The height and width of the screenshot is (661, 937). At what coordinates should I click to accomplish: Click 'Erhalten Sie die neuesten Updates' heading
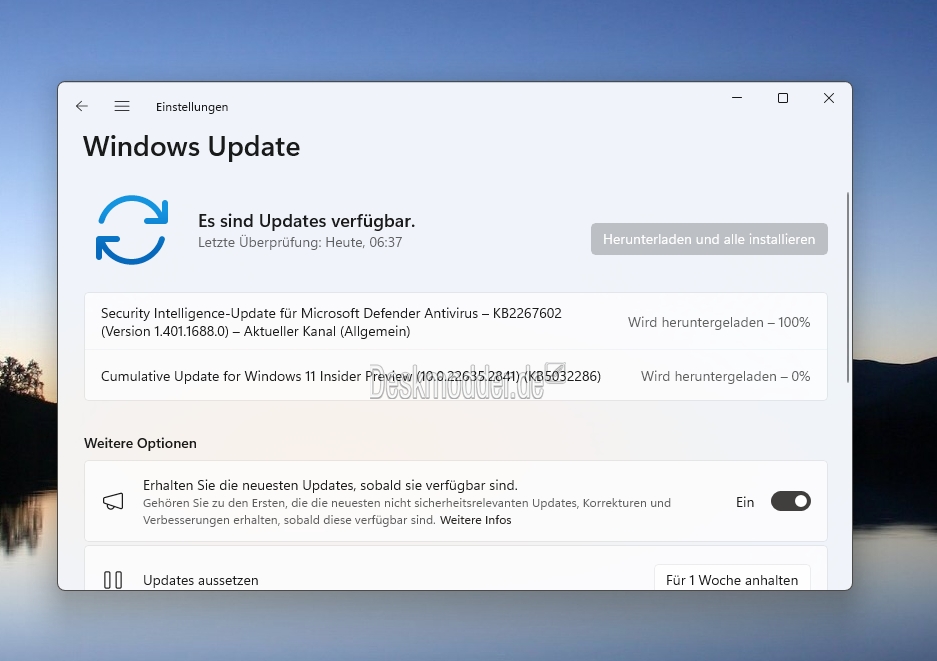[330, 485]
